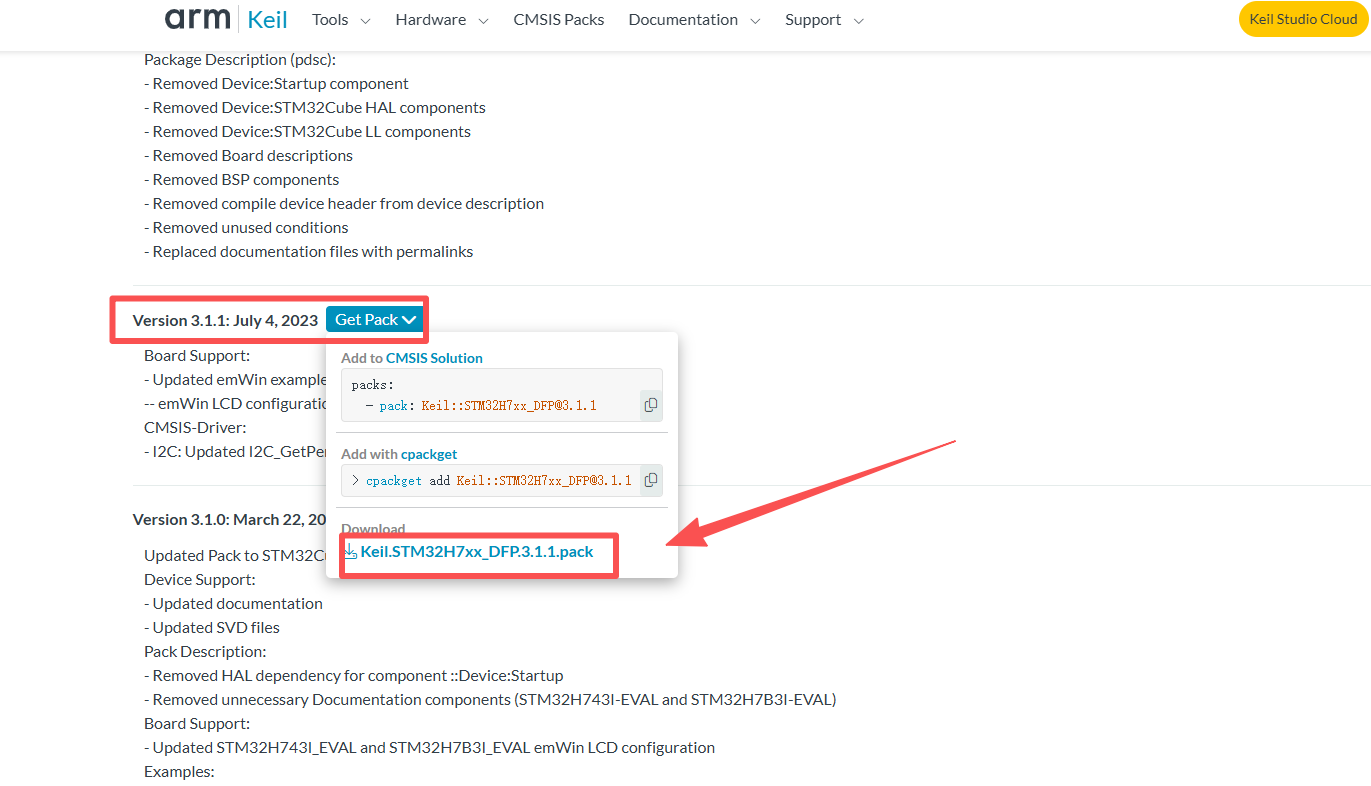
Task: Click the packs YAML code block
Action: (501, 394)
